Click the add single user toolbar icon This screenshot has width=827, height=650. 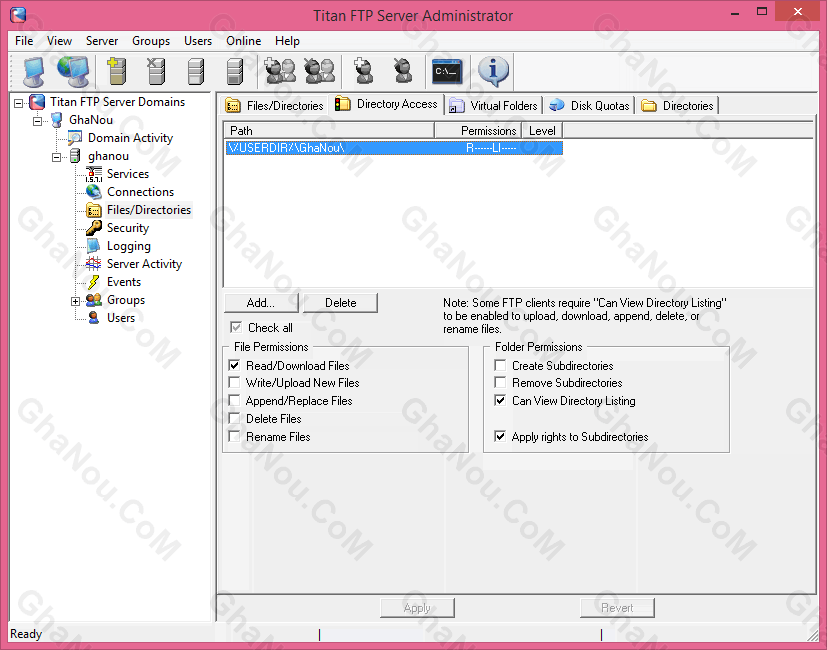pyautogui.click(x=363, y=71)
